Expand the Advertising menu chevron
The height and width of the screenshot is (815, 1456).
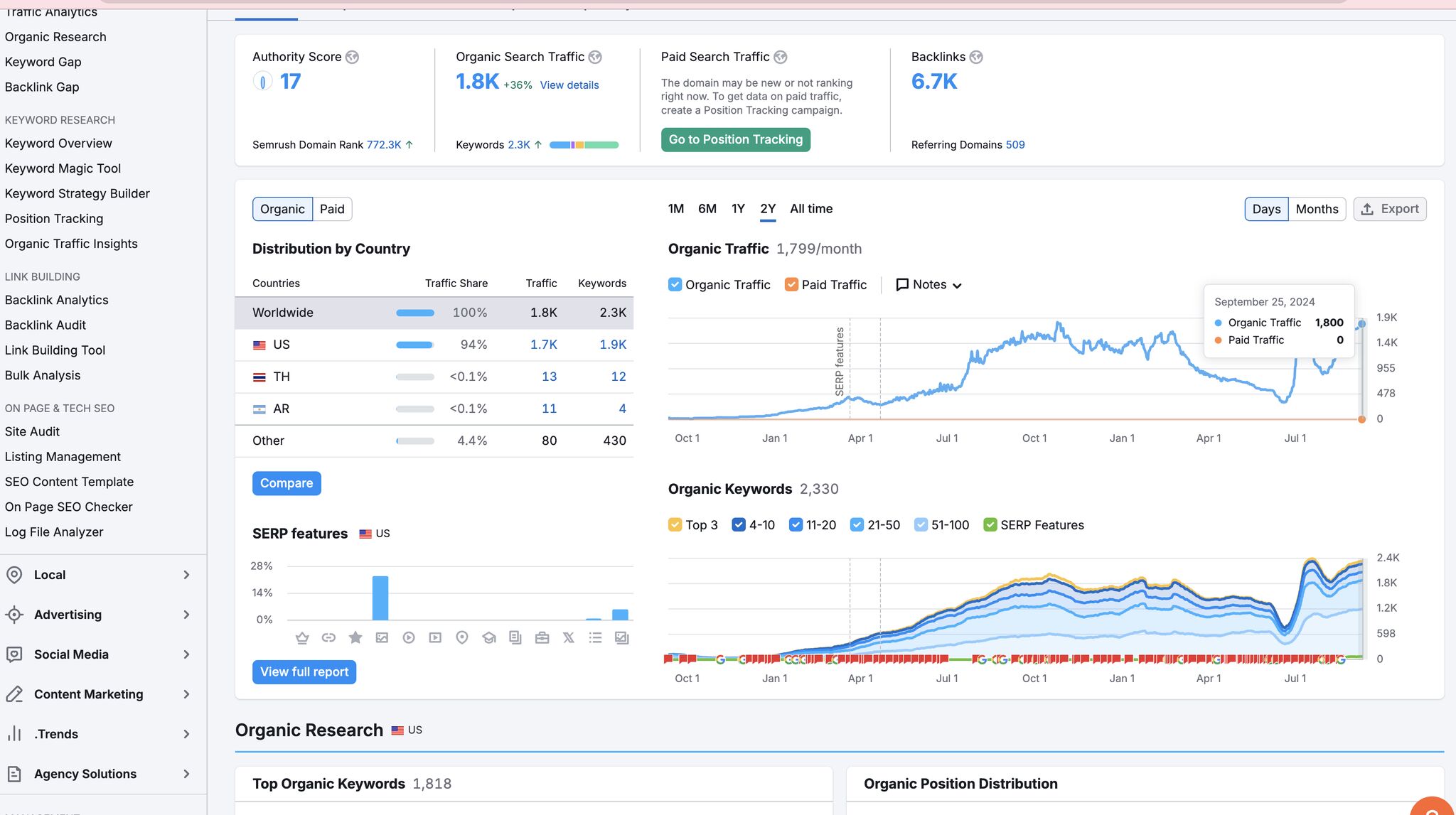point(186,615)
